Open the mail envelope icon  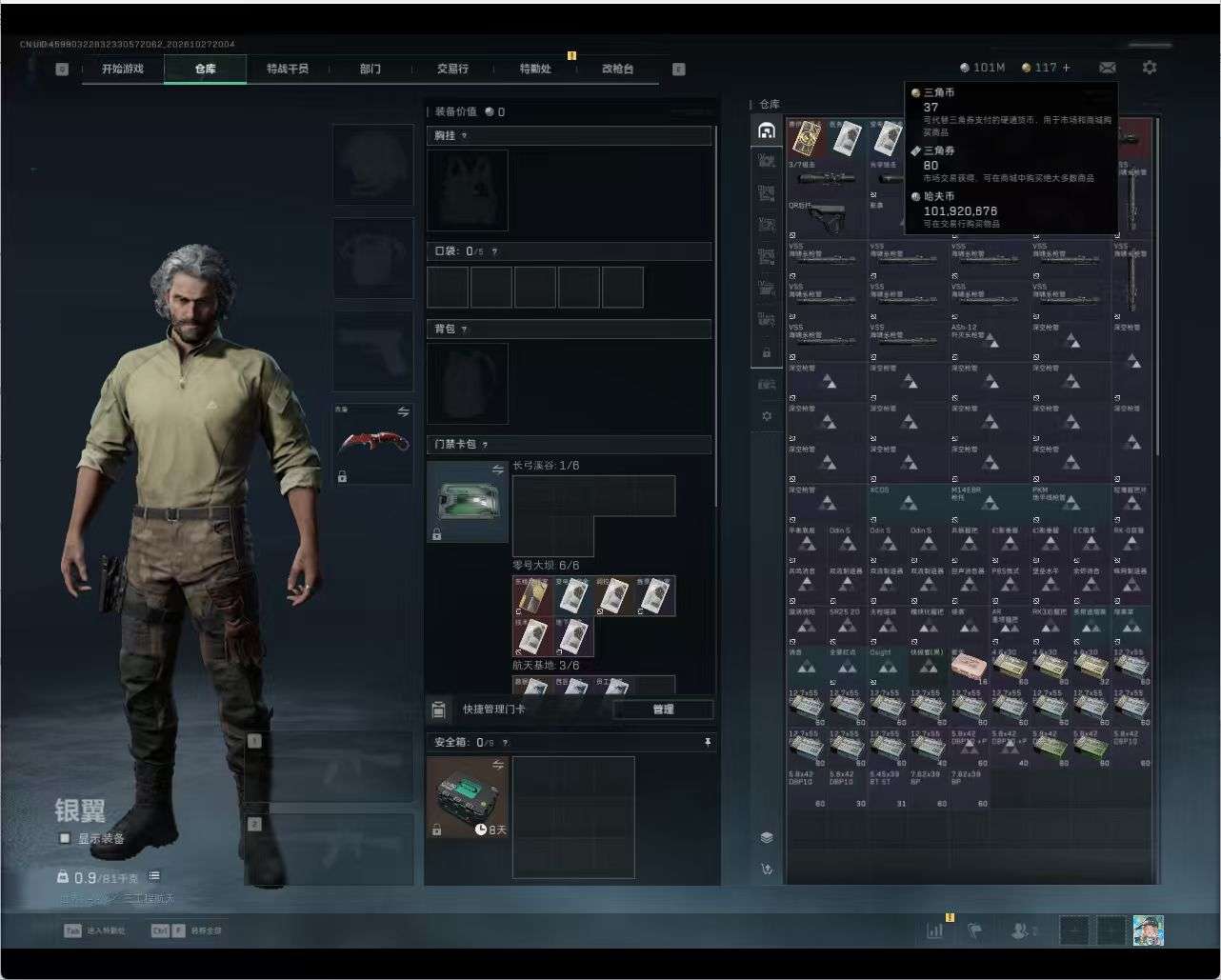tap(1107, 68)
